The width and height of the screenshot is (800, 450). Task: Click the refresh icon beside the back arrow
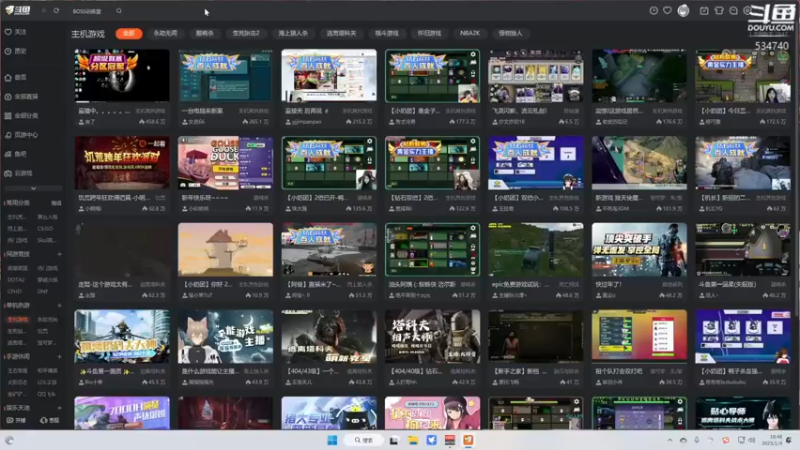click(56, 10)
